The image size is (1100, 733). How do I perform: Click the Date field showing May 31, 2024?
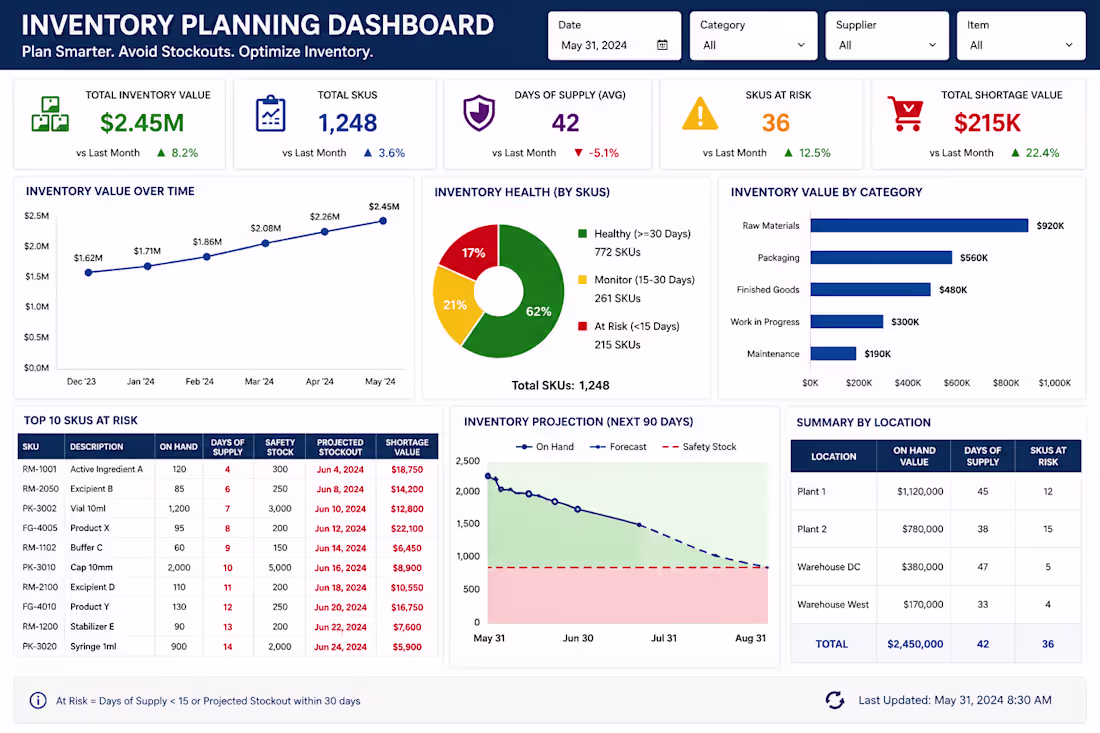(614, 36)
